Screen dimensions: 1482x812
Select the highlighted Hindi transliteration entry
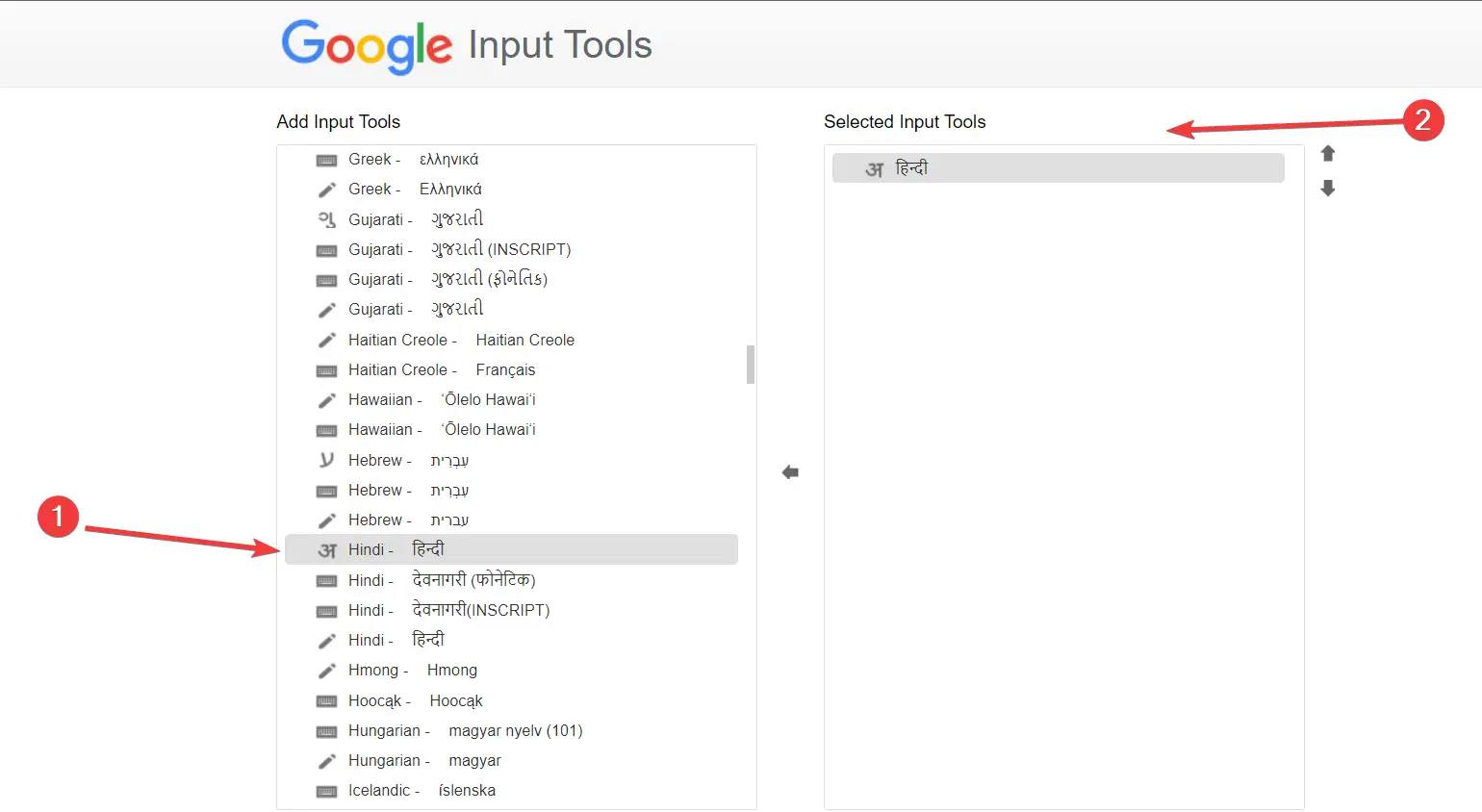[511, 549]
